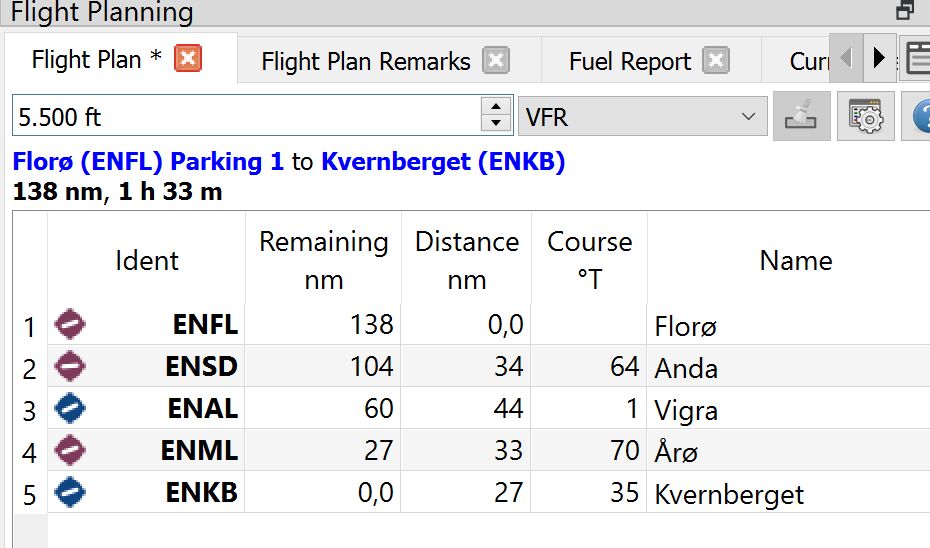Click the cruise altitude input field
This screenshot has height=548, width=930.
pyautogui.click(x=247, y=116)
